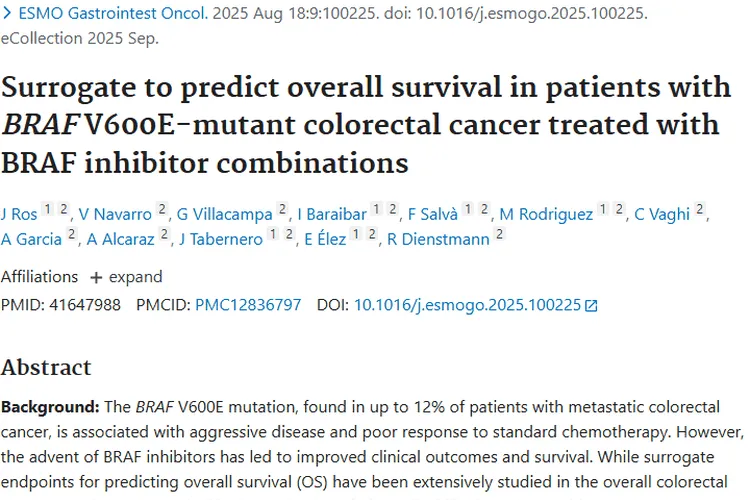The width and height of the screenshot is (750, 500).
Task: Click author C Vaghi link
Action: coord(662,214)
